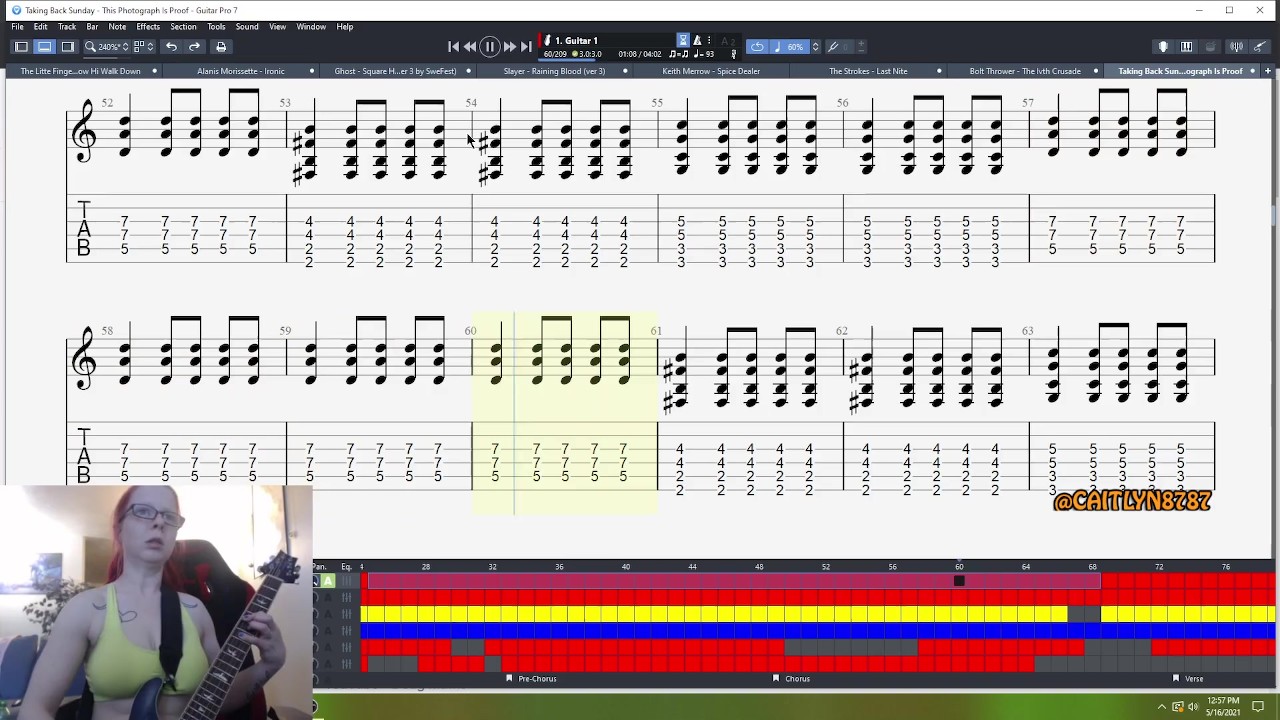Pause playback

[490, 47]
